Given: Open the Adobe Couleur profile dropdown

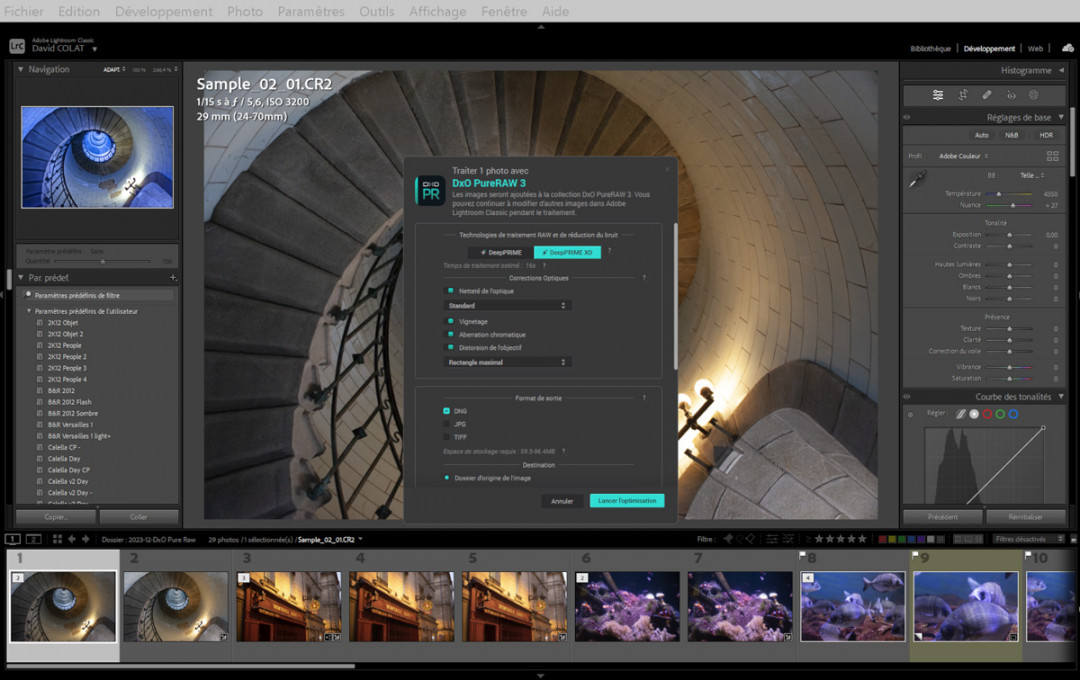Looking at the screenshot, I should (964, 156).
